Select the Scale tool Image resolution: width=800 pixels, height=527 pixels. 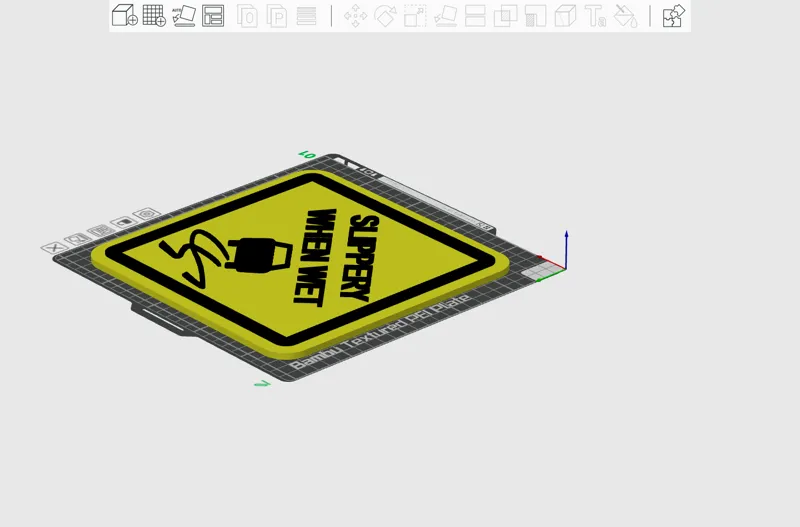click(x=415, y=16)
